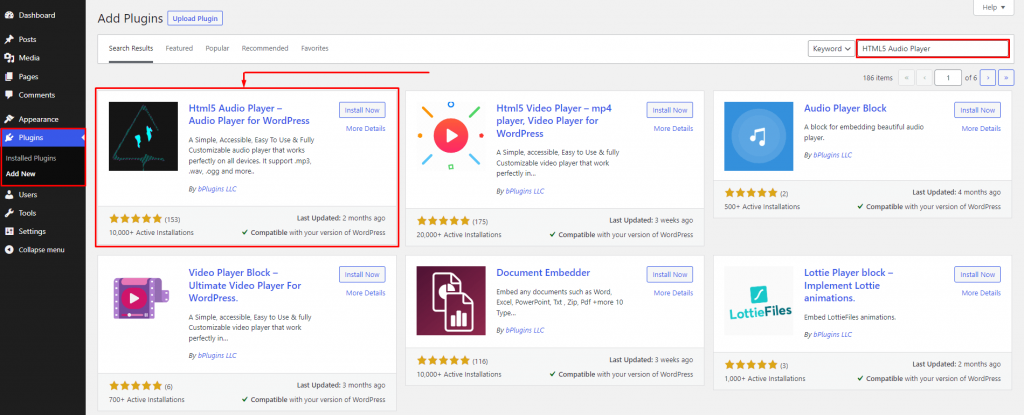Screen dimensions: 1024x415
Task: Click the current page number field
Action: point(948,78)
